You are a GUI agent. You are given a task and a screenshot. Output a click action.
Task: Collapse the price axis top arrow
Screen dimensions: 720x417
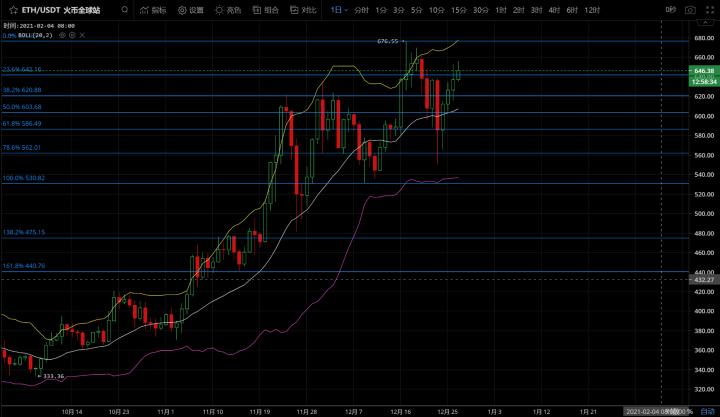tap(704, 22)
